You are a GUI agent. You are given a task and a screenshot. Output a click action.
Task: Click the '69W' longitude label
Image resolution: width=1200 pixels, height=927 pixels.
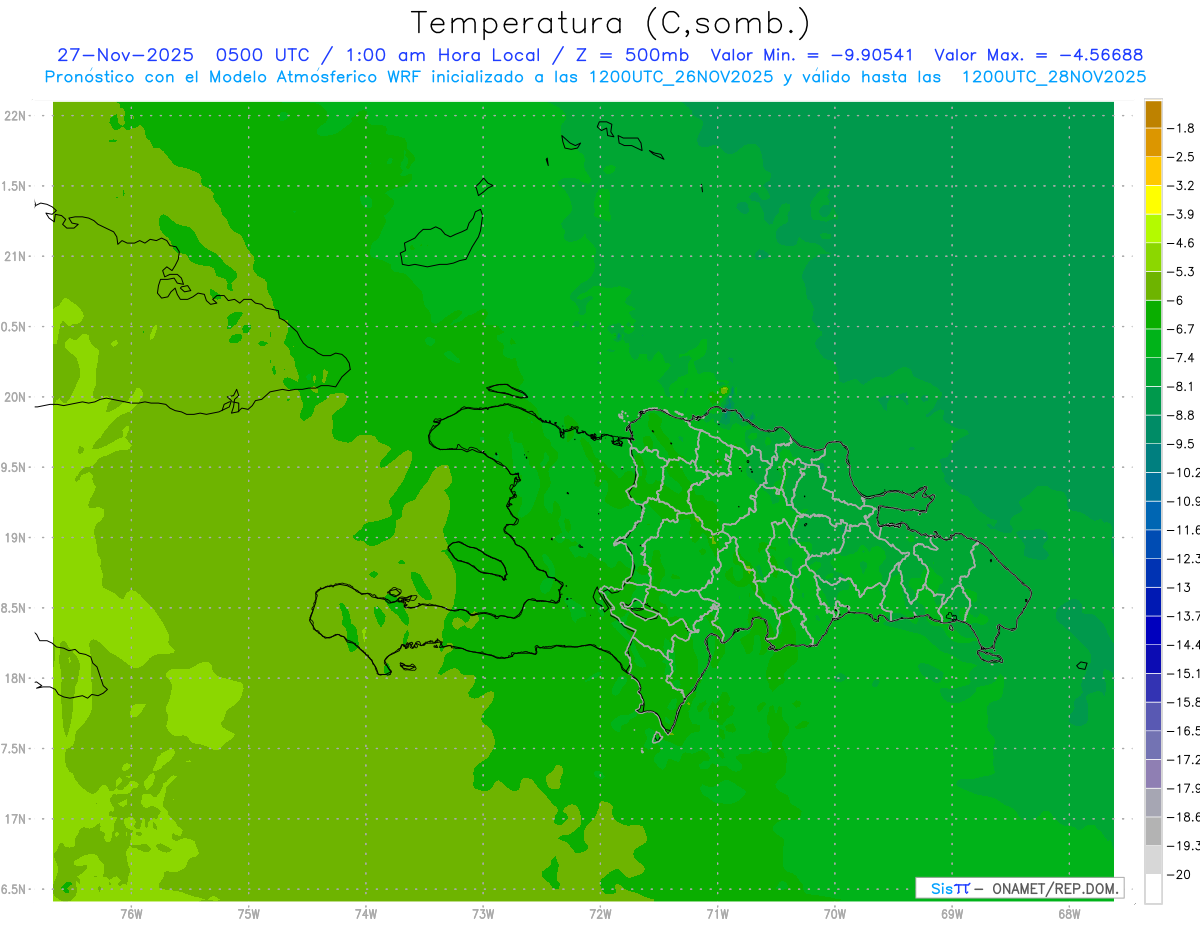(951, 913)
